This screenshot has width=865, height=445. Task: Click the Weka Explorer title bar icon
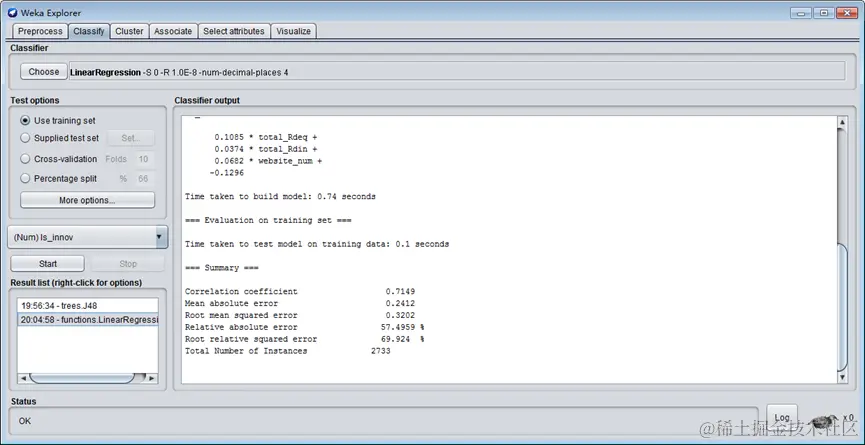(x=12, y=13)
